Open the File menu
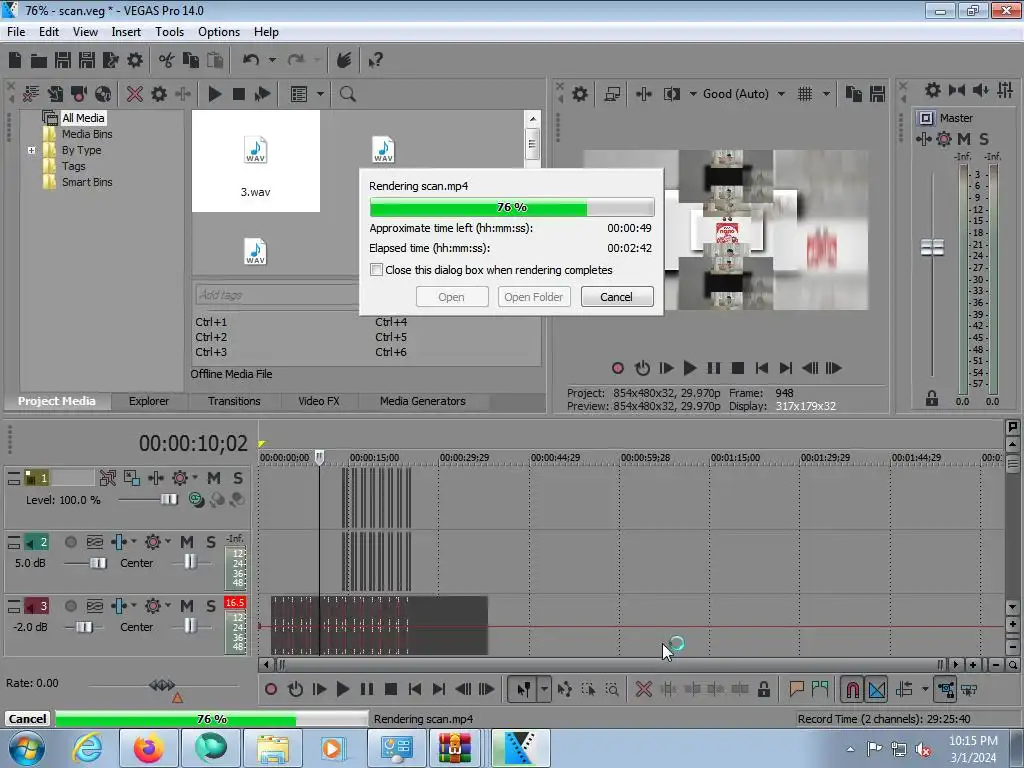This screenshot has height=768, width=1024. tap(16, 32)
